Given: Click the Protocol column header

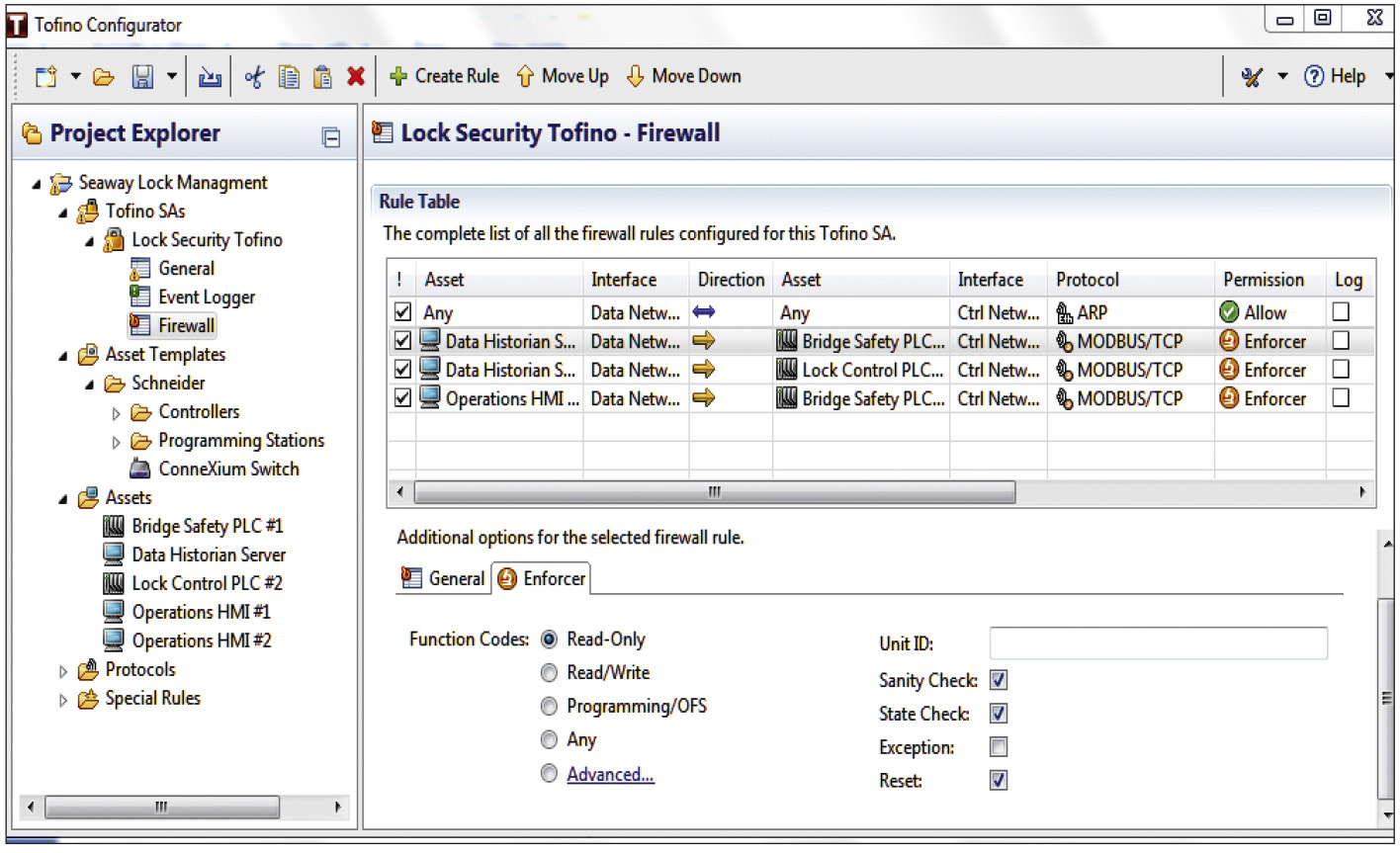Looking at the screenshot, I should point(1131,280).
